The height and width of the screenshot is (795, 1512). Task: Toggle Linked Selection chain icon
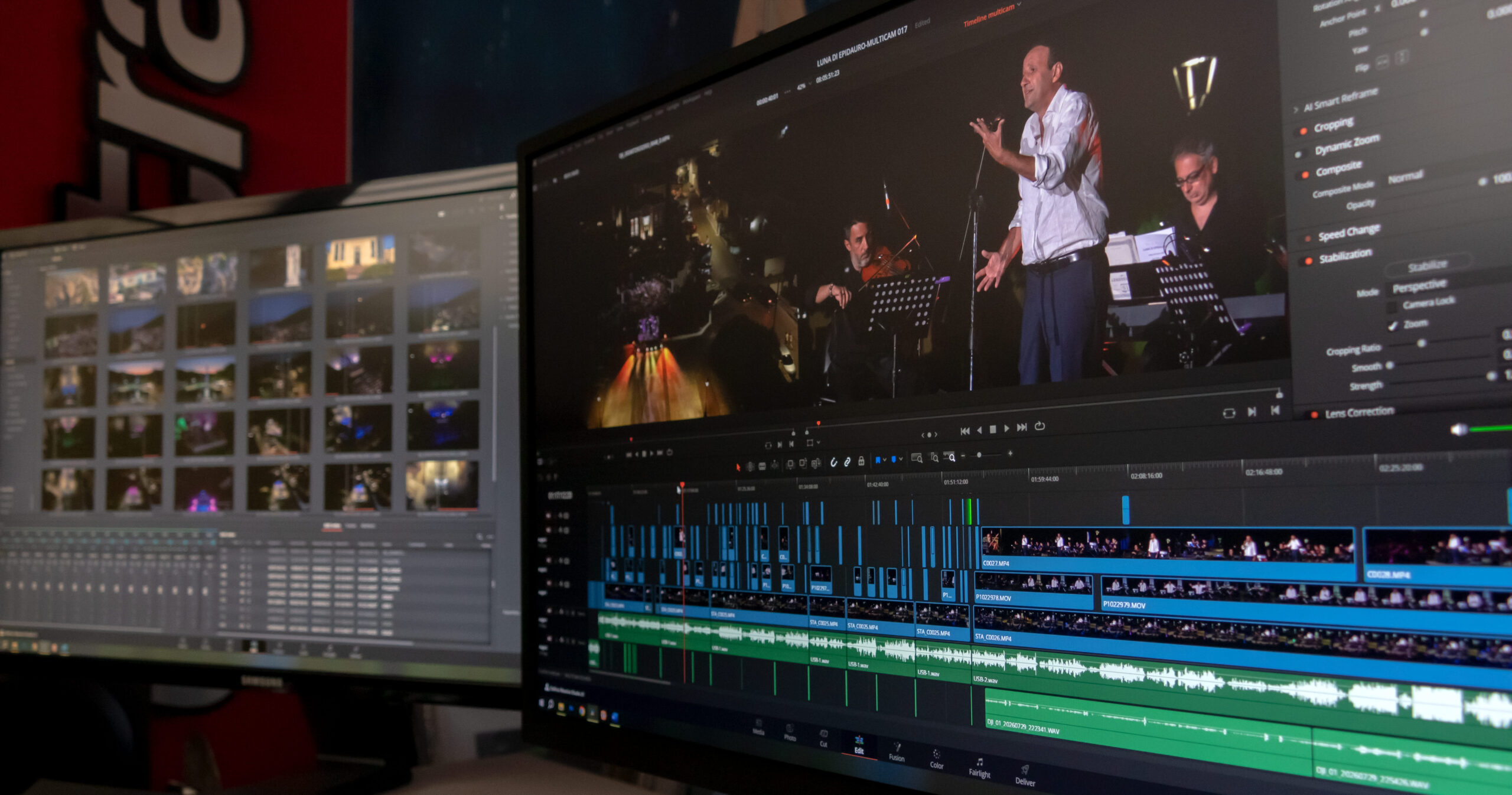[847, 462]
